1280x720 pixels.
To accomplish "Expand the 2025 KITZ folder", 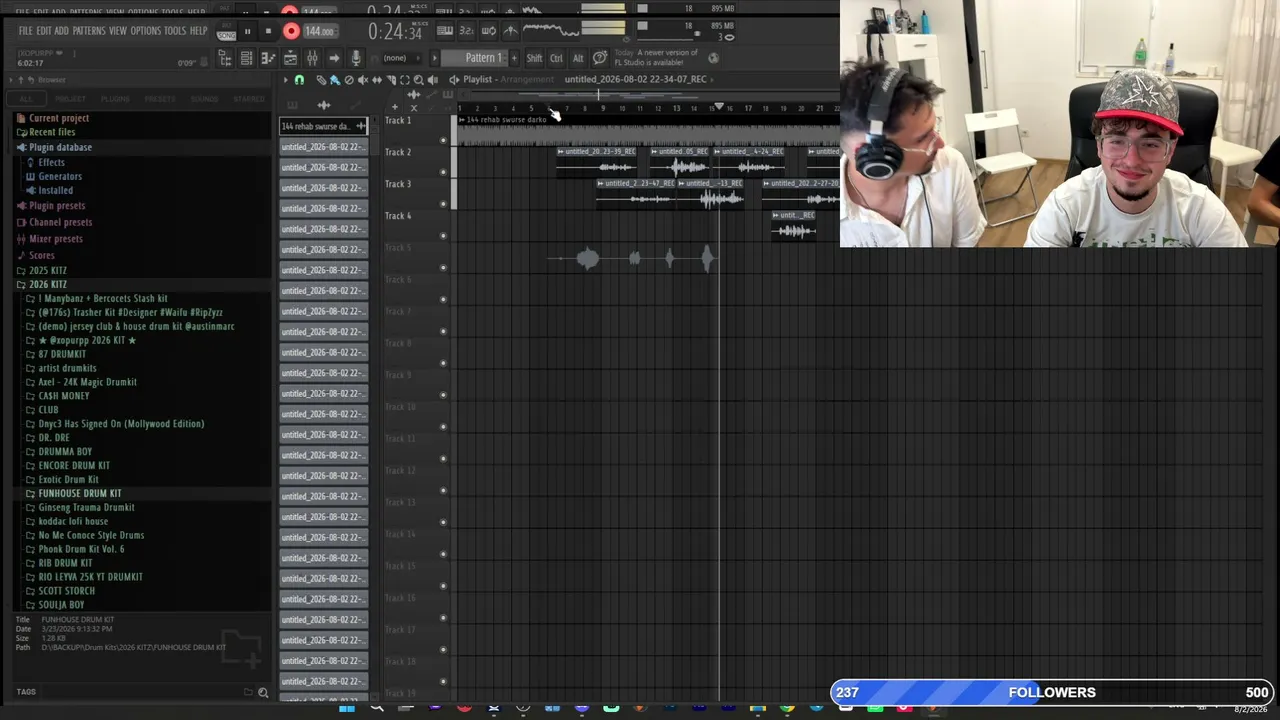I will pyautogui.click(x=48, y=271).
